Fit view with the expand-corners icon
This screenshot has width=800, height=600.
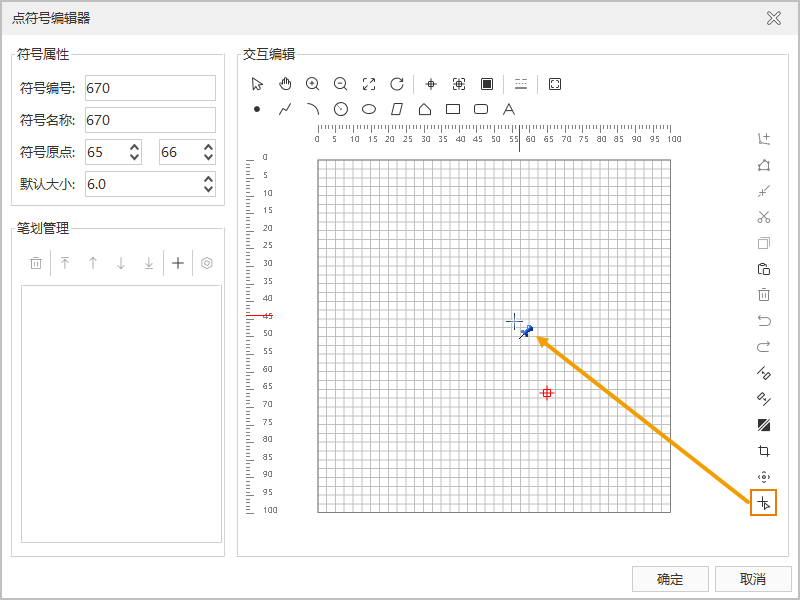click(369, 84)
